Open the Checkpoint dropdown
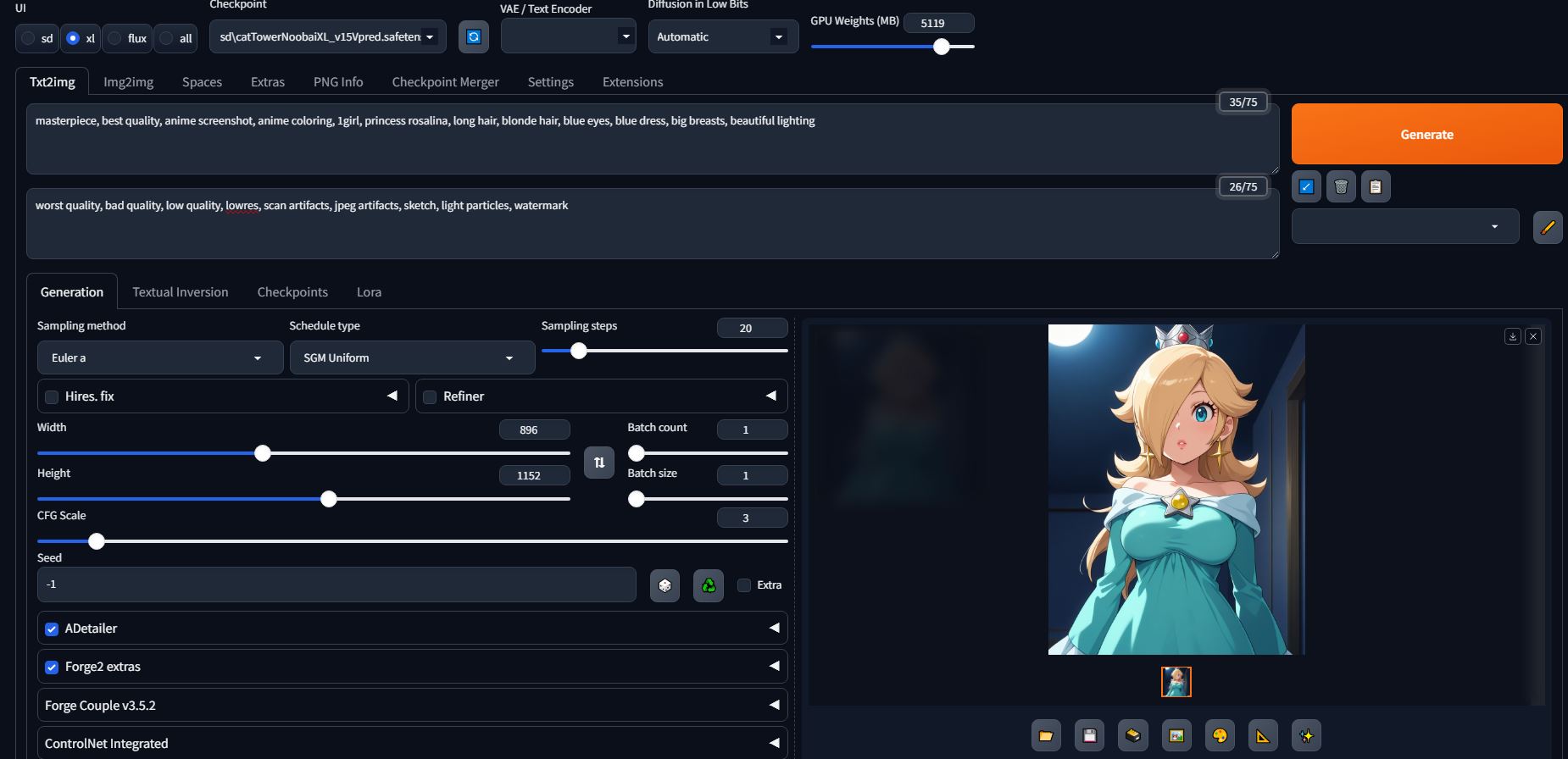This screenshot has width=1568, height=759. click(x=328, y=37)
